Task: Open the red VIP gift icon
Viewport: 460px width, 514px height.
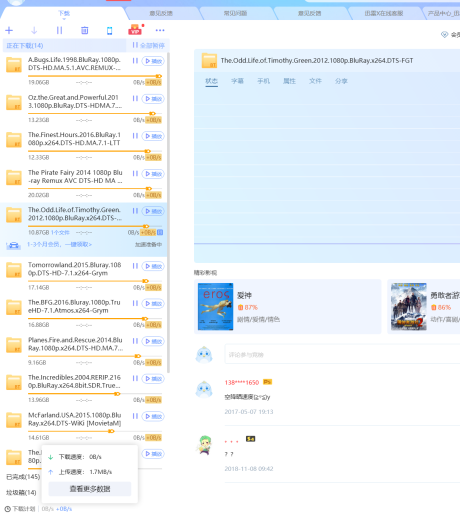Action: tap(135, 30)
